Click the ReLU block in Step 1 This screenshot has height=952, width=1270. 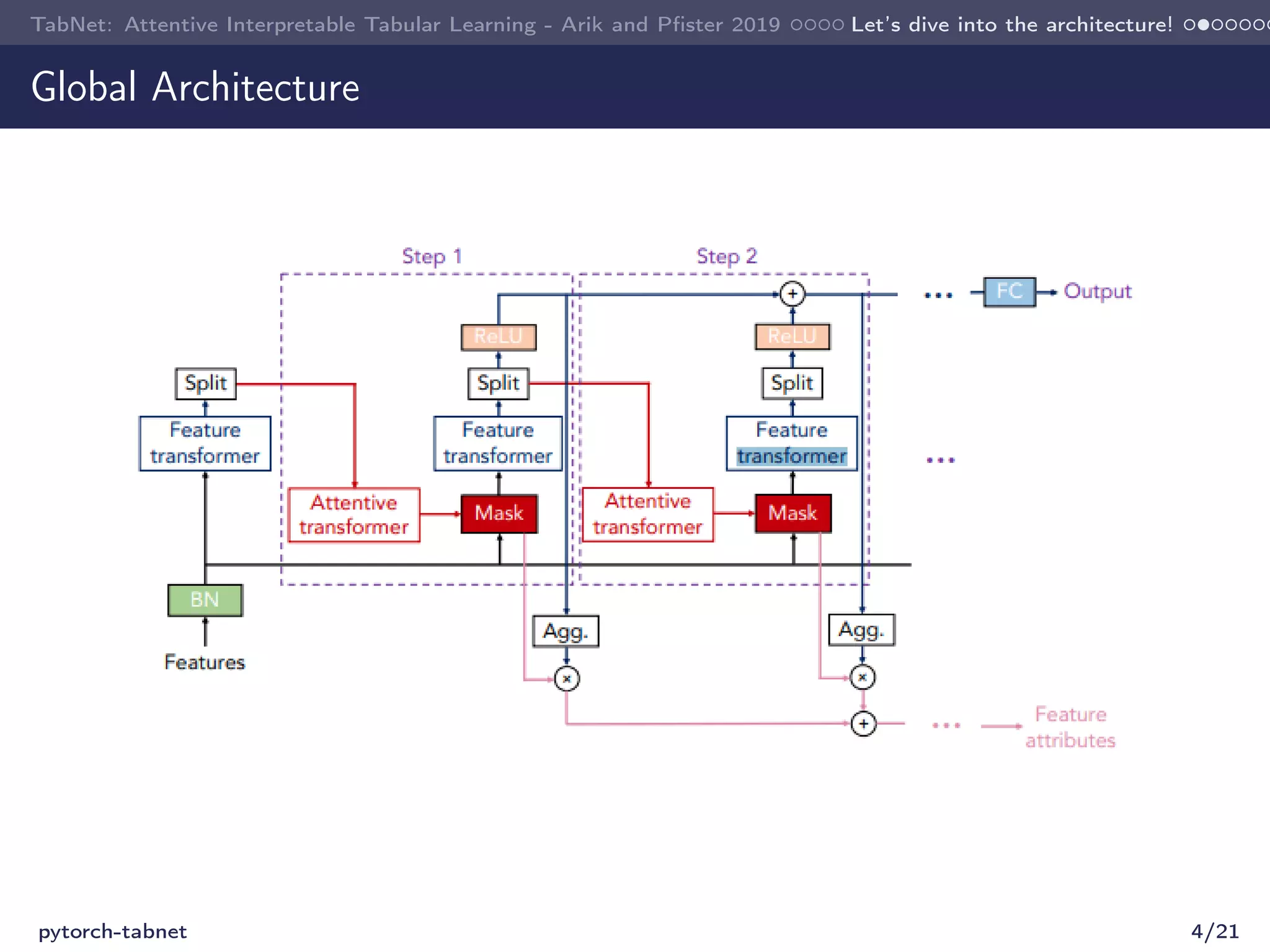click(499, 337)
